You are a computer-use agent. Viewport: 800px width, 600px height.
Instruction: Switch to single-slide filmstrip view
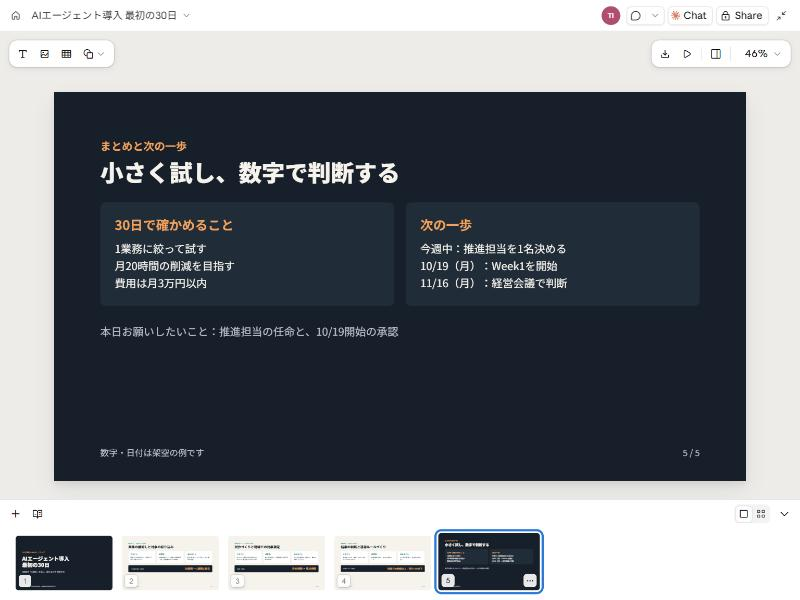click(744, 514)
